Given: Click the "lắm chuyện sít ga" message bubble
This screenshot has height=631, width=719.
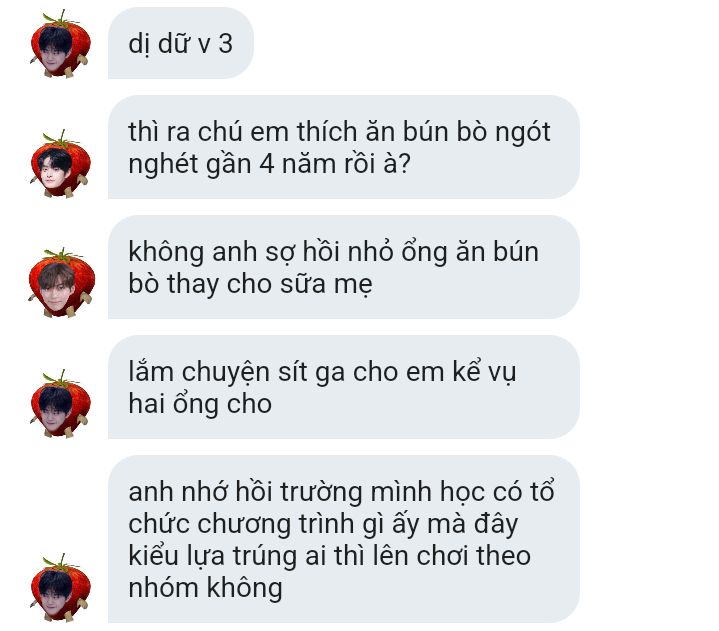Looking at the screenshot, I should click(x=343, y=387).
